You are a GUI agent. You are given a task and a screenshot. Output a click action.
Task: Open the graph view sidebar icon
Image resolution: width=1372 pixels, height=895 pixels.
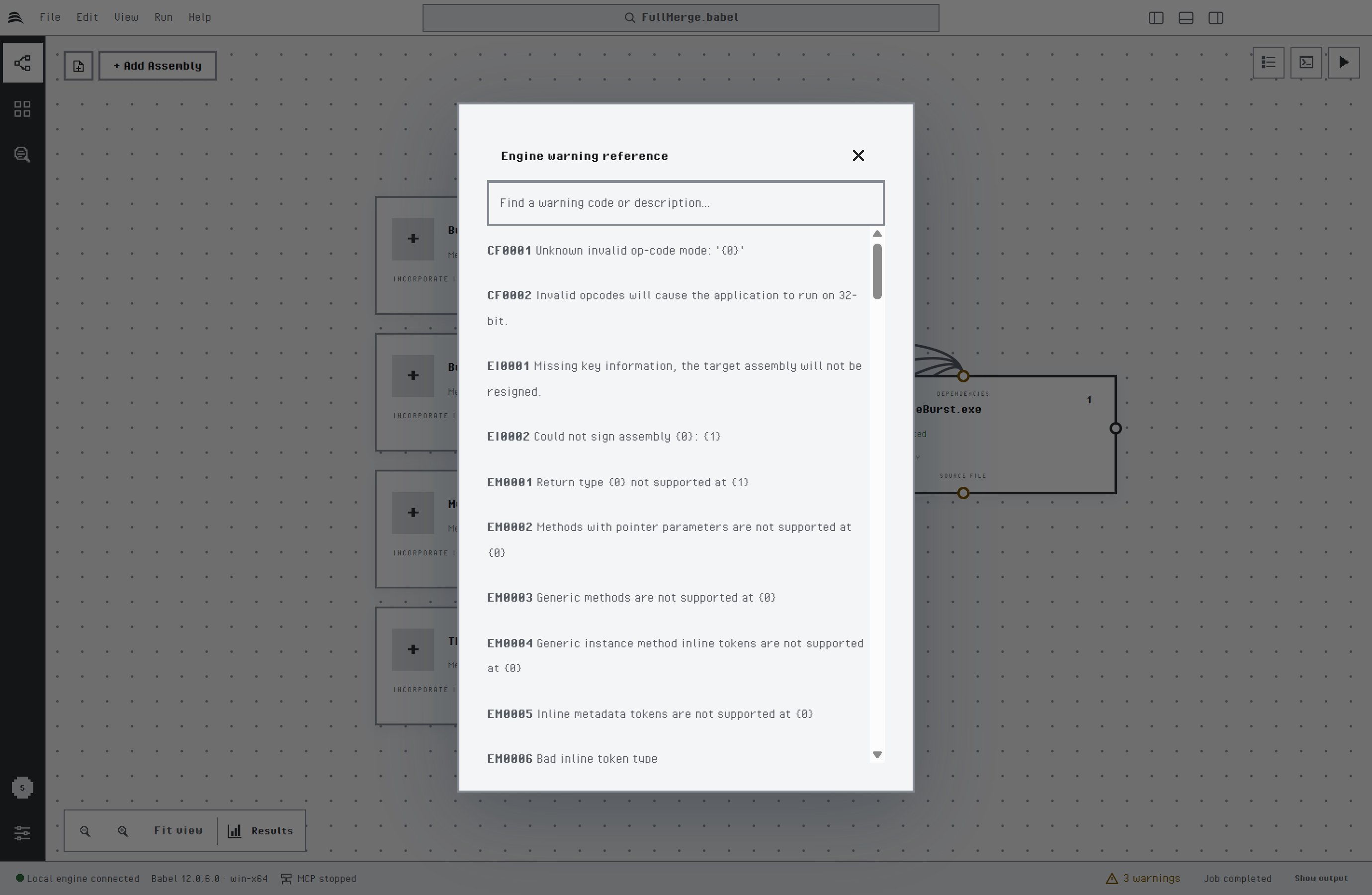[22, 63]
